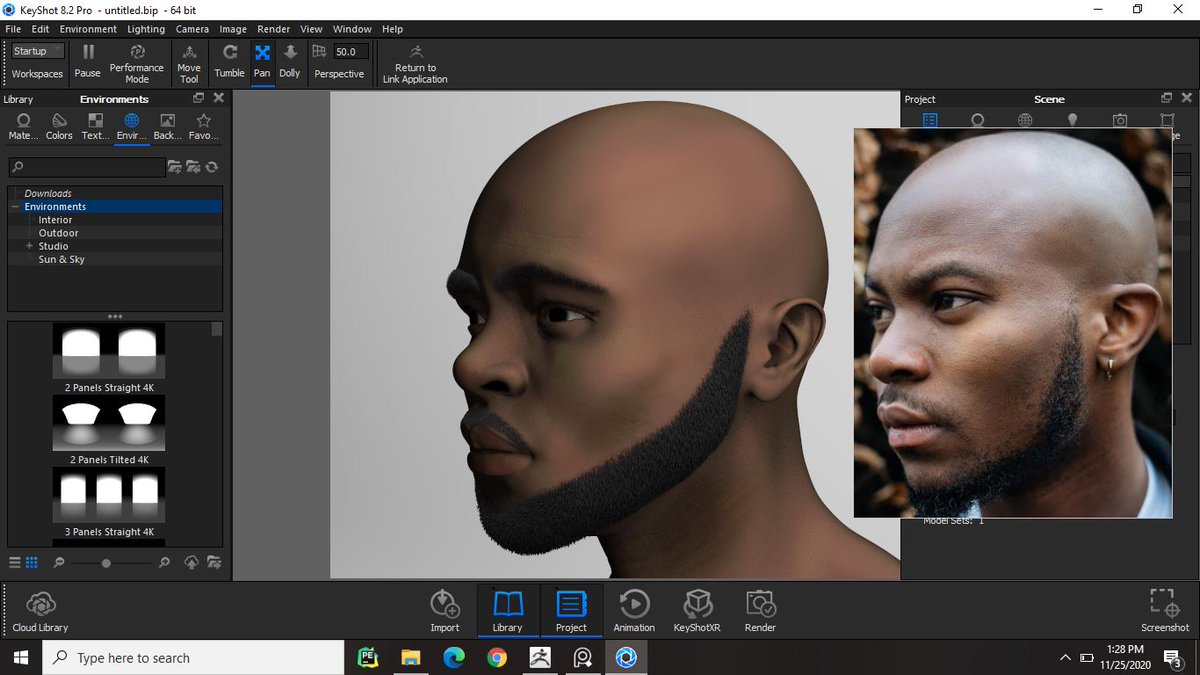Select the Outdoor folder
This screenshot has height=675, width=1200.
(59, 233)
